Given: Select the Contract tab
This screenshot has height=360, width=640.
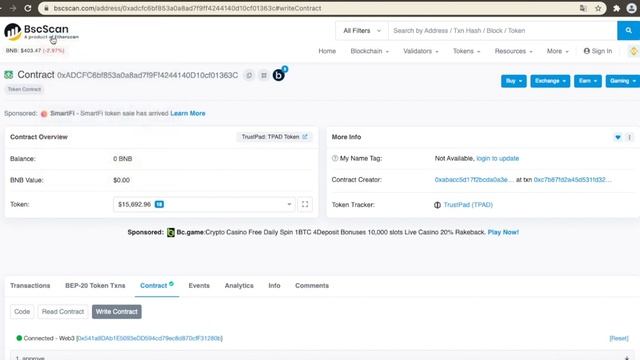Looking at the screenshot, I should pyautogui.click(x=157, y=286).
